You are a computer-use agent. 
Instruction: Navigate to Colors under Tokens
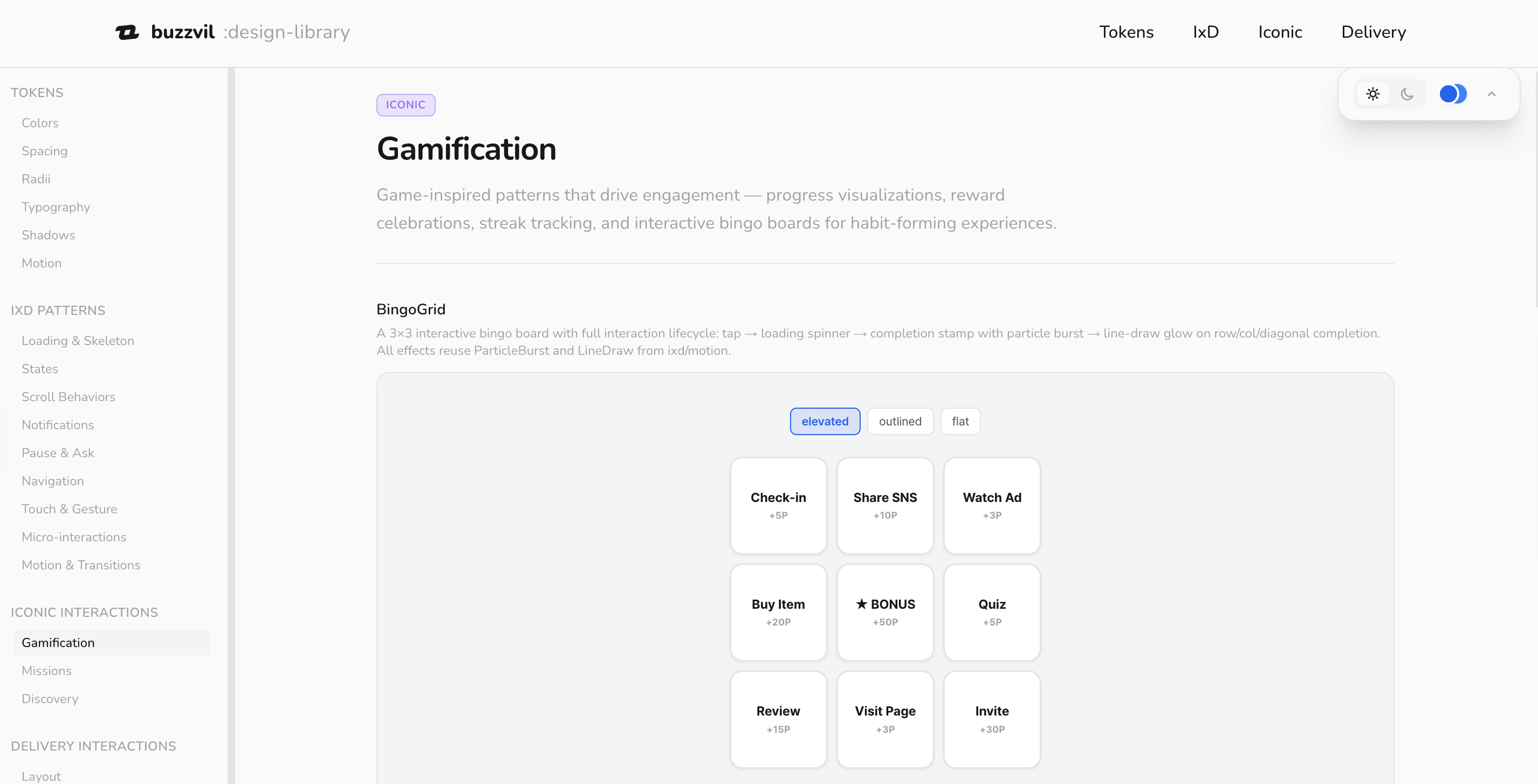40,123
